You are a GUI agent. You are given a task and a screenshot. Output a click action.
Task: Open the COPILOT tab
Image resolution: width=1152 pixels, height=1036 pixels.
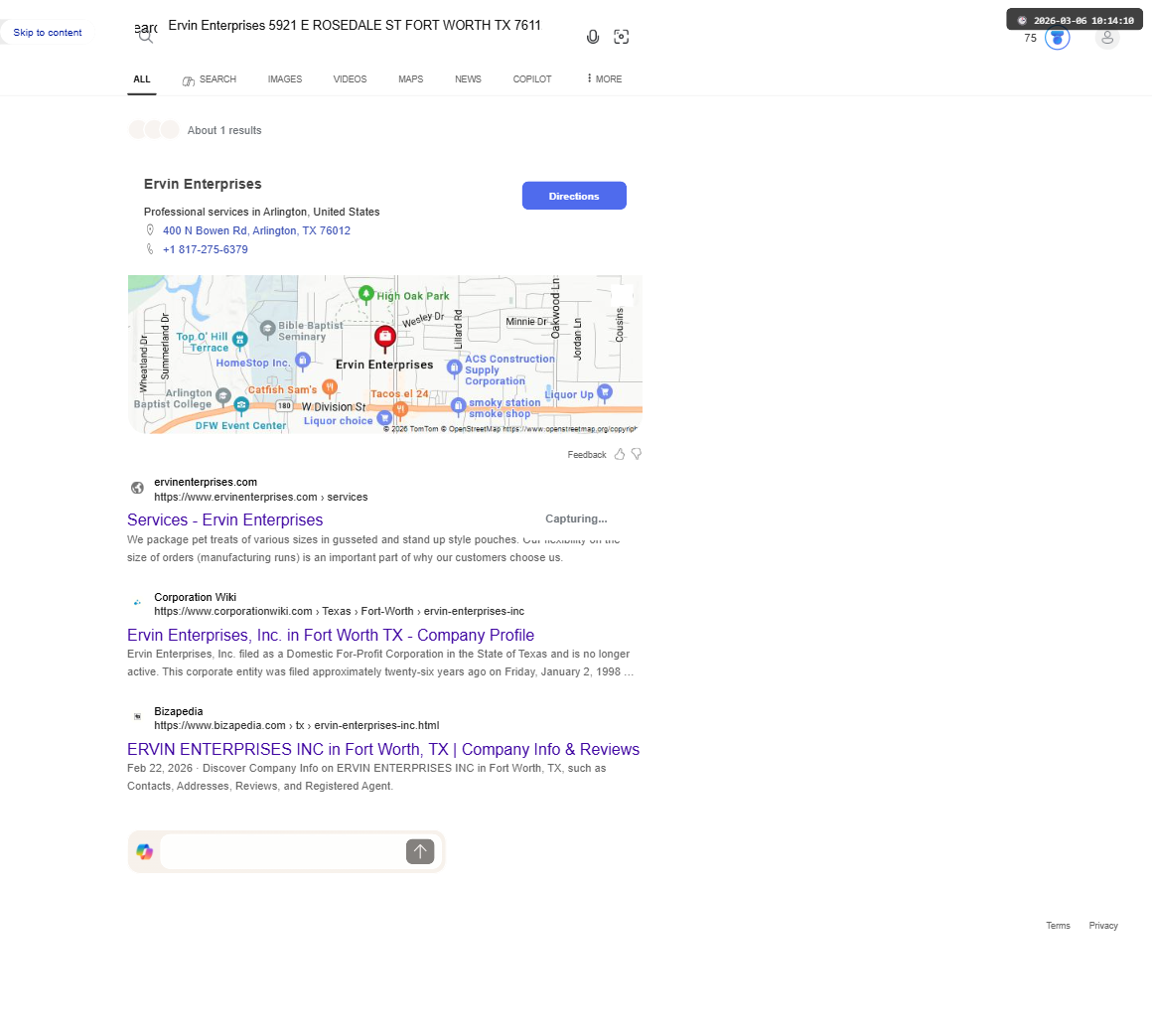[532, 78]
